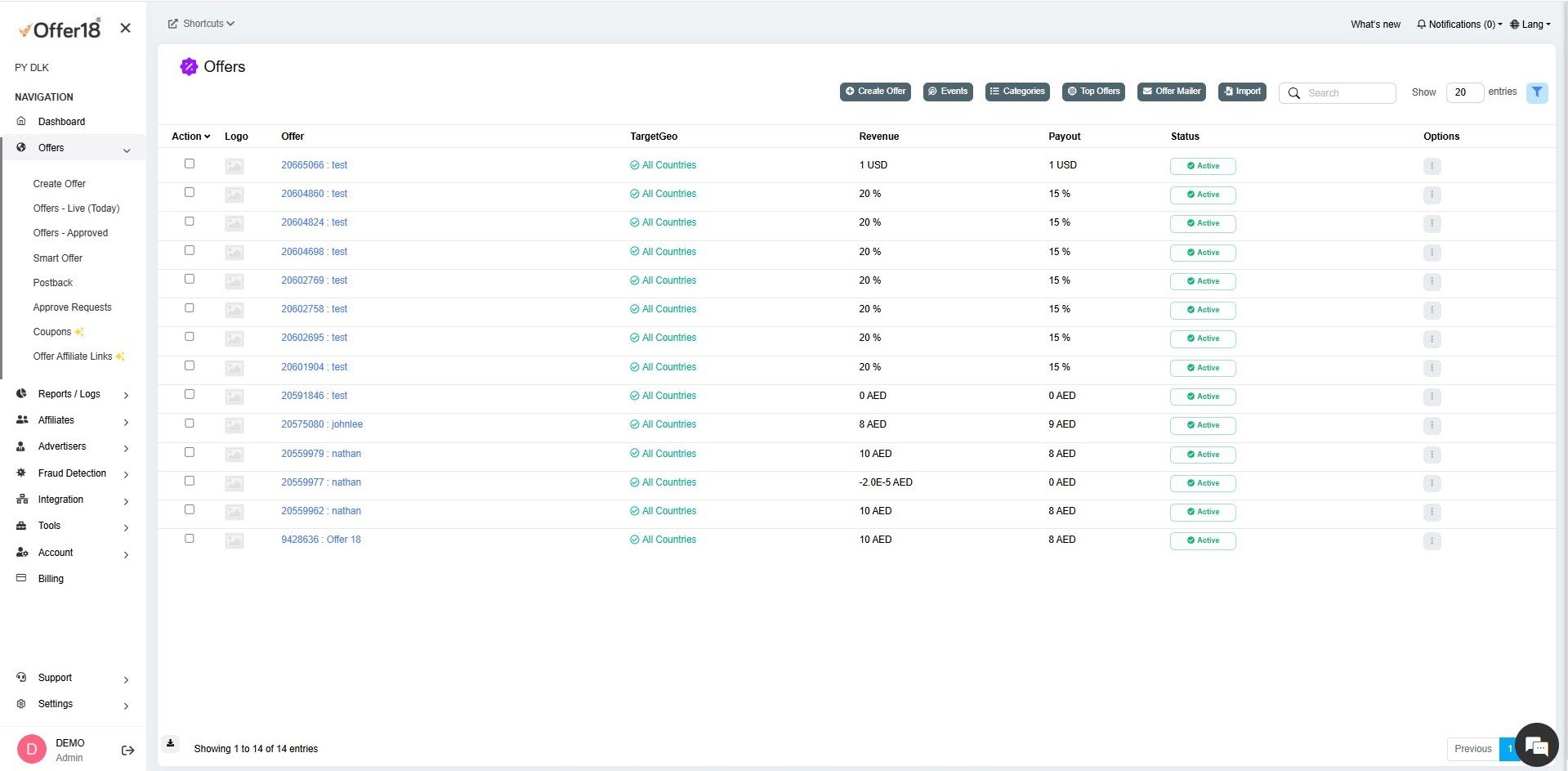Select checkbox for offer 9428636 Offer 18
Viewport: 1568px width, 771px height.
[x=190, y=538]
